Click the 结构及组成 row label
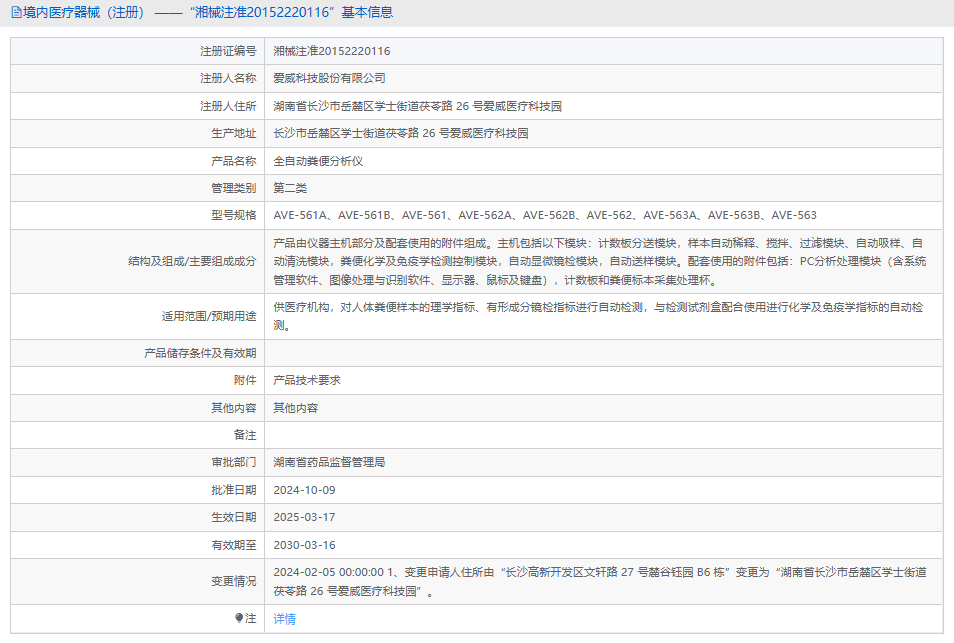The height and width of the screenshot is (643, 954). click(192, 261)
